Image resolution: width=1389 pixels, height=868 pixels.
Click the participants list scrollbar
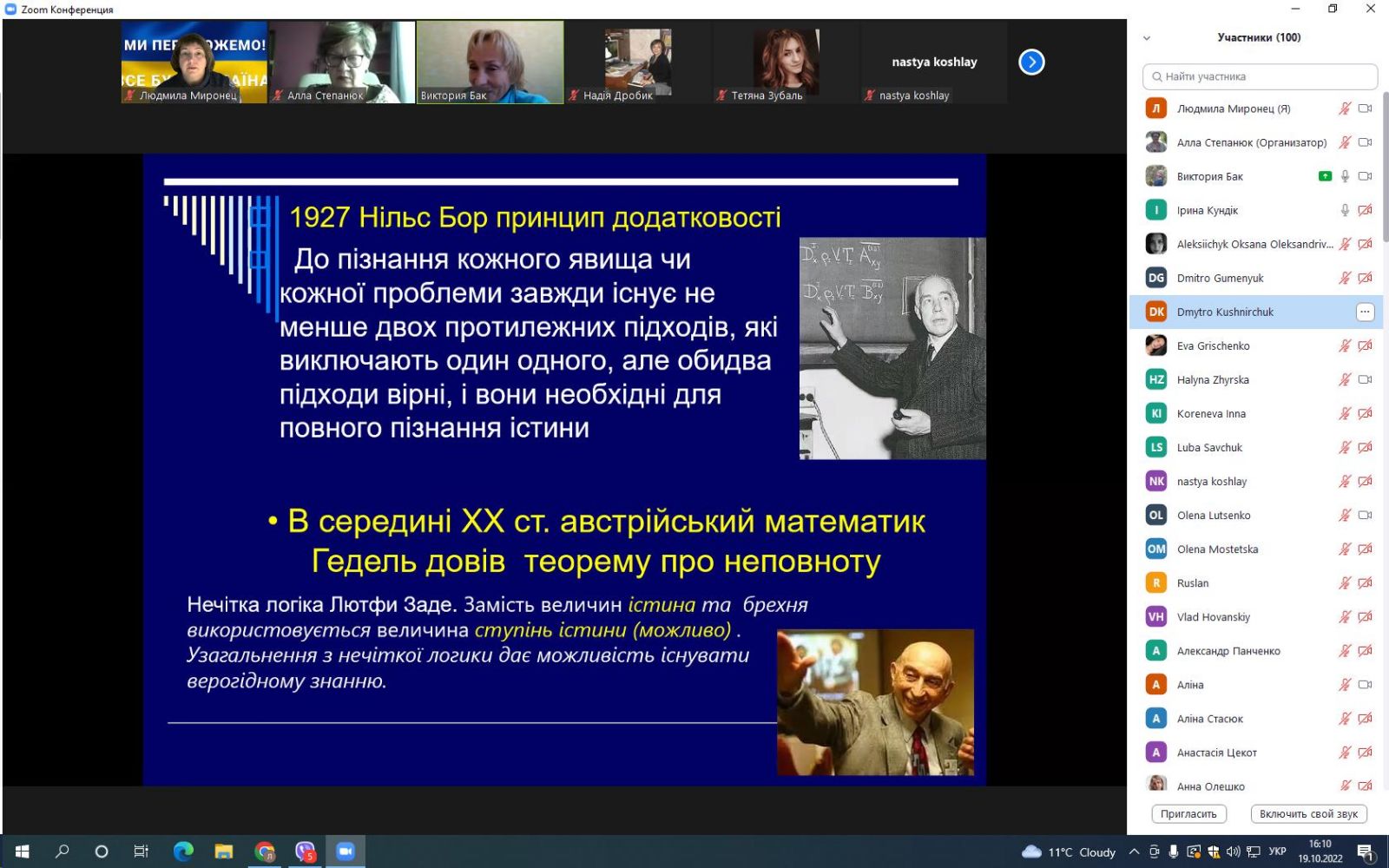pos(1384,174)
